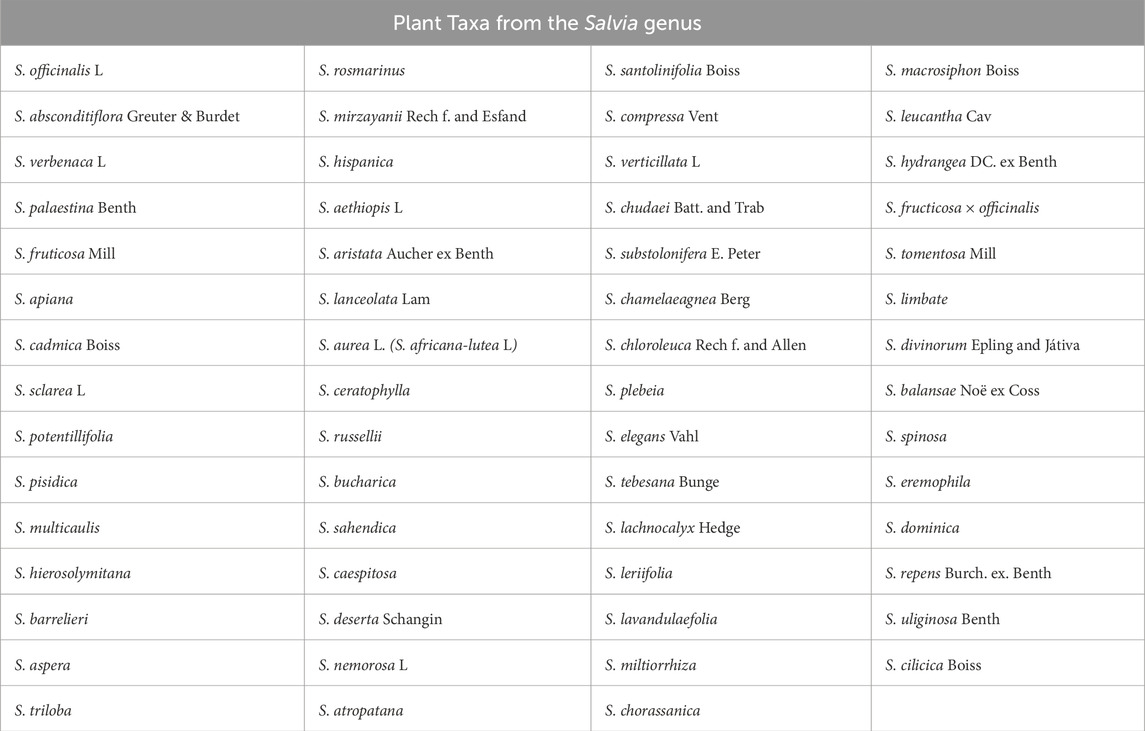Select the S. officinalis L cell
This screenshot has width=1145, height=731.
tap(60, 70)
